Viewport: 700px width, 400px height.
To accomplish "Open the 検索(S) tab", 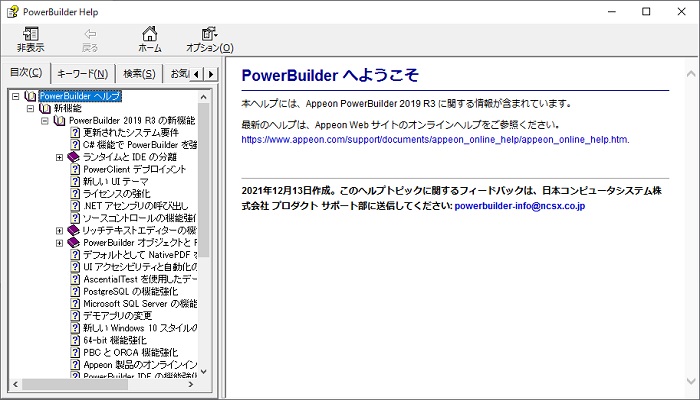I will tap(139, 74).
